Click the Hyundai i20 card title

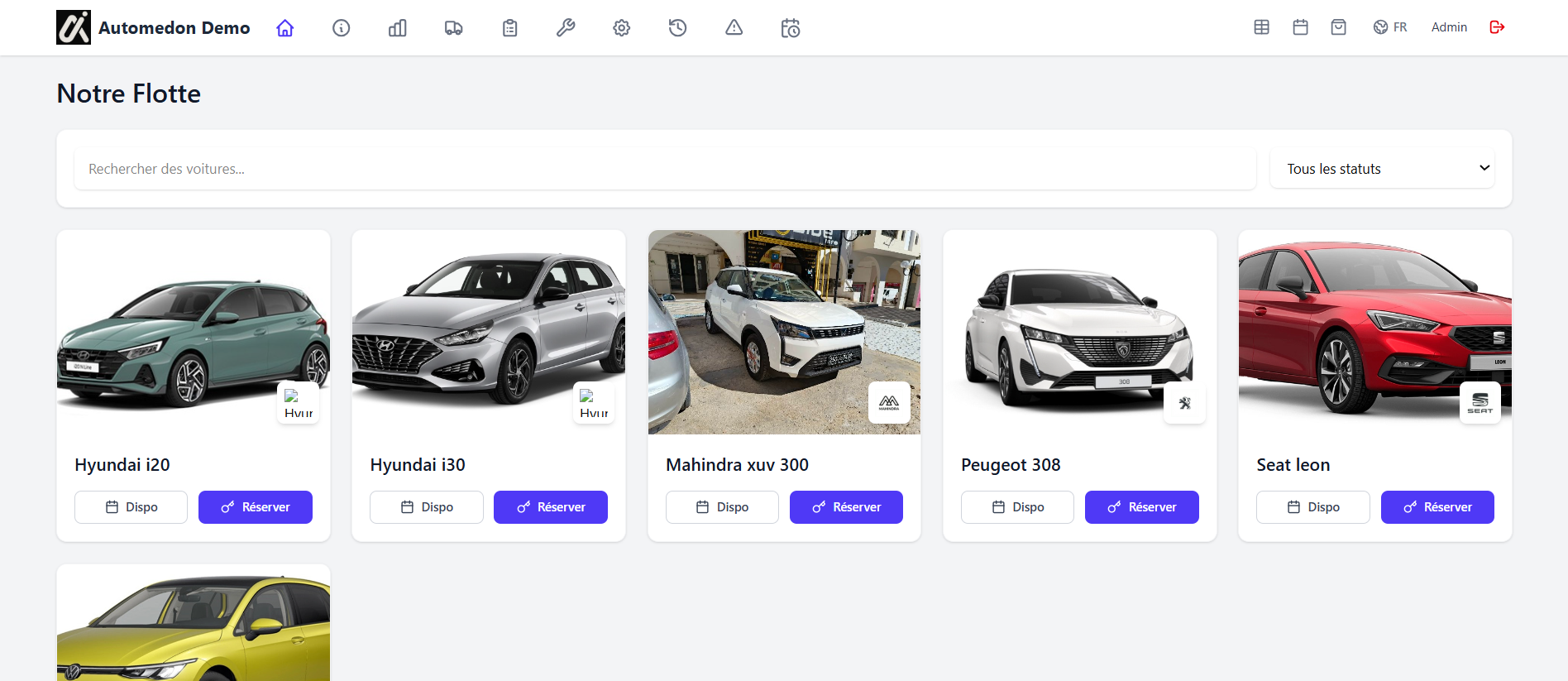122,465
